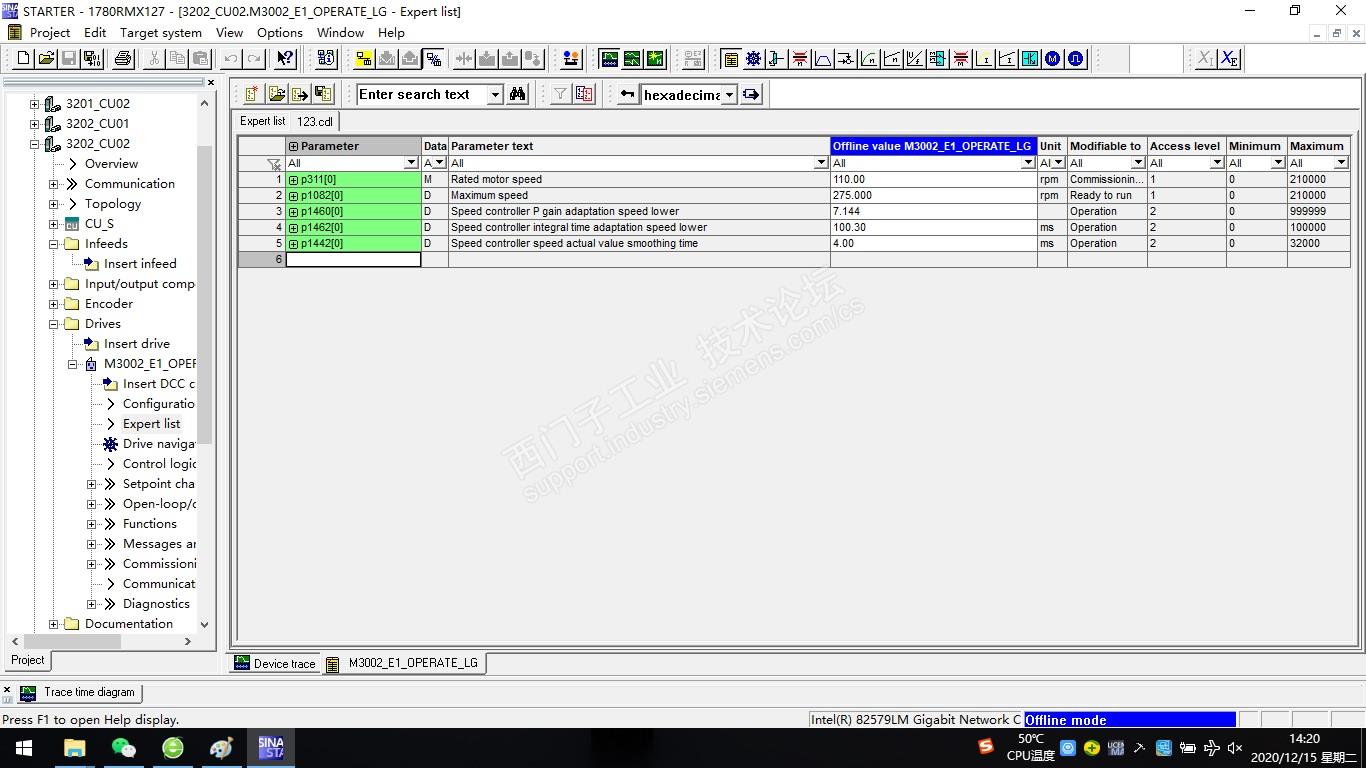
Task: Click the Offline value column header
Action: pos(934,146)
